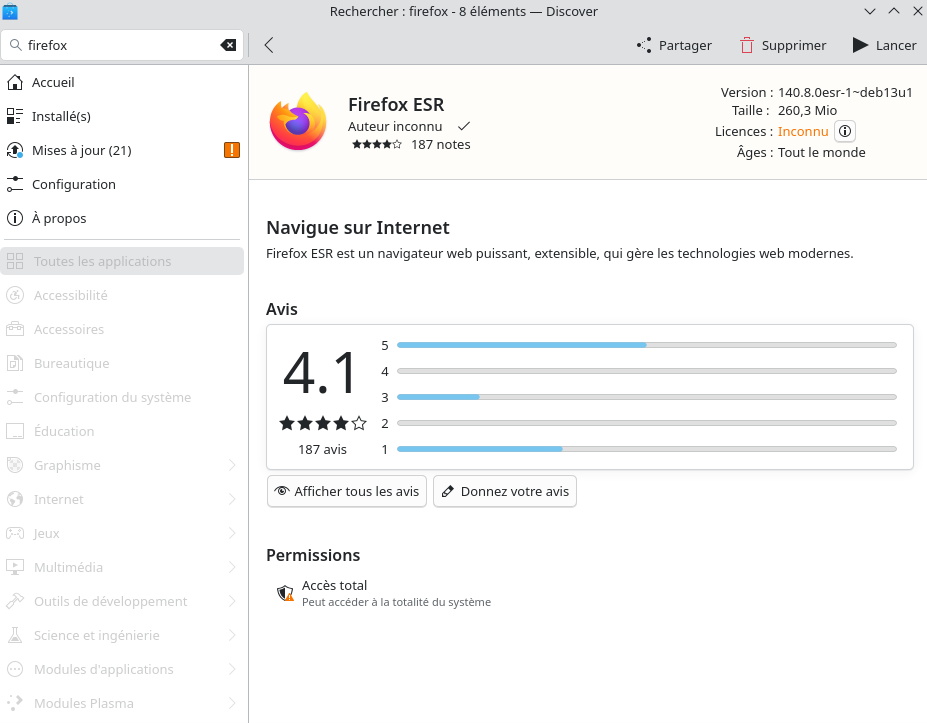The height and width of the screenshot is (723, 927).
Task: Open the À propos page
Action: coord(59,218)
